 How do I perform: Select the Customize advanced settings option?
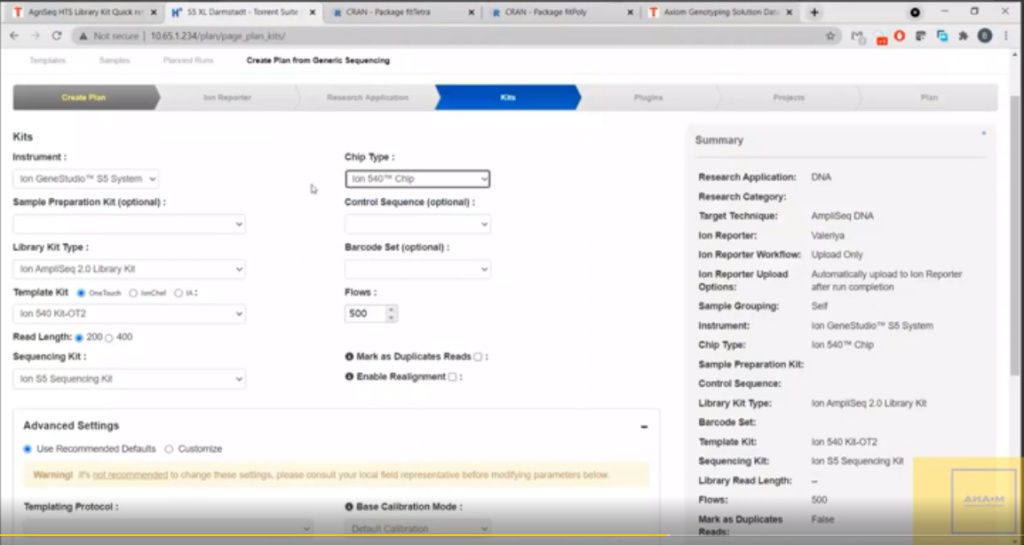point(169,449)
